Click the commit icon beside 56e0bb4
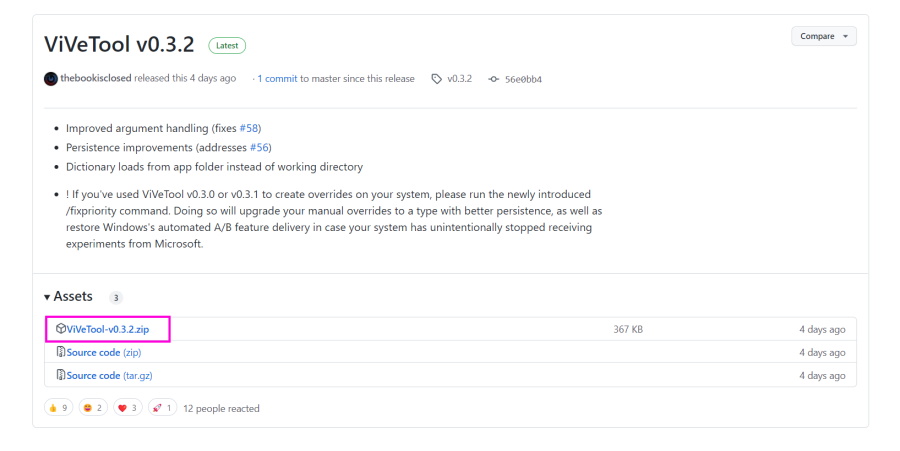Image resolution: width=900 pixels, height=451 pixels. (493, 79)
